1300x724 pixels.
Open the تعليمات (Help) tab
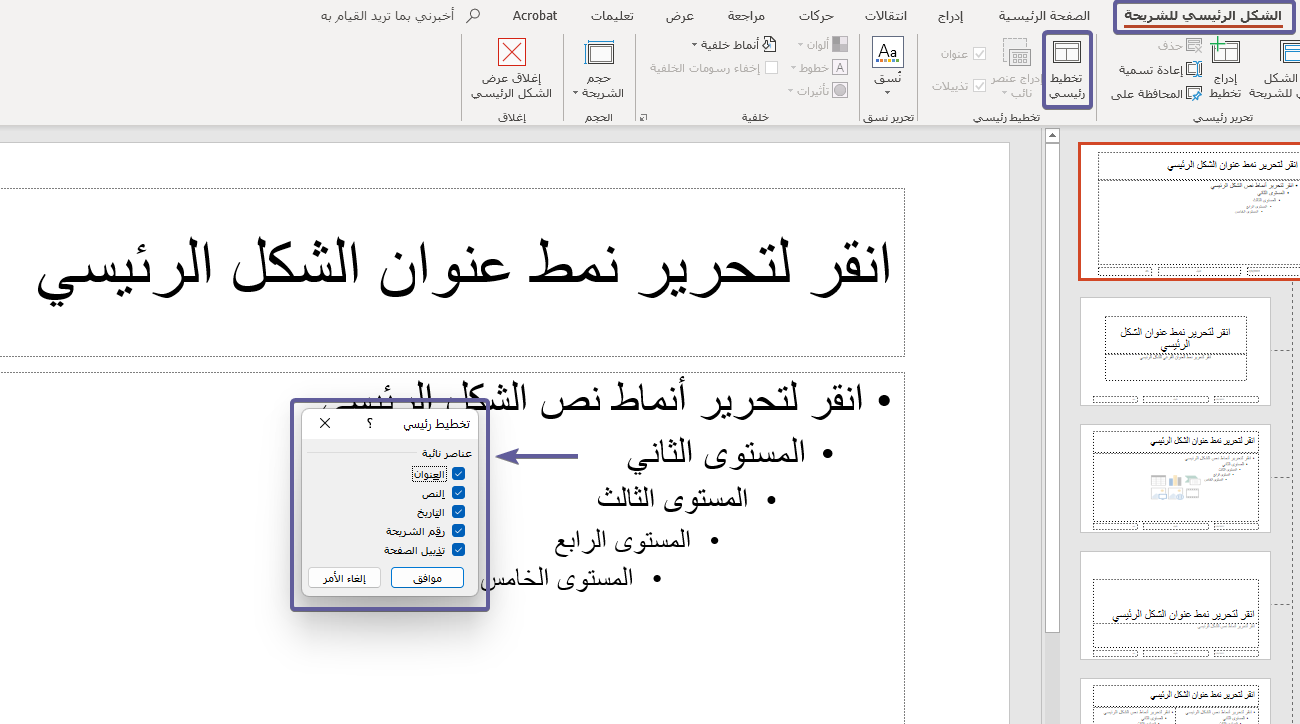[612, 16]
